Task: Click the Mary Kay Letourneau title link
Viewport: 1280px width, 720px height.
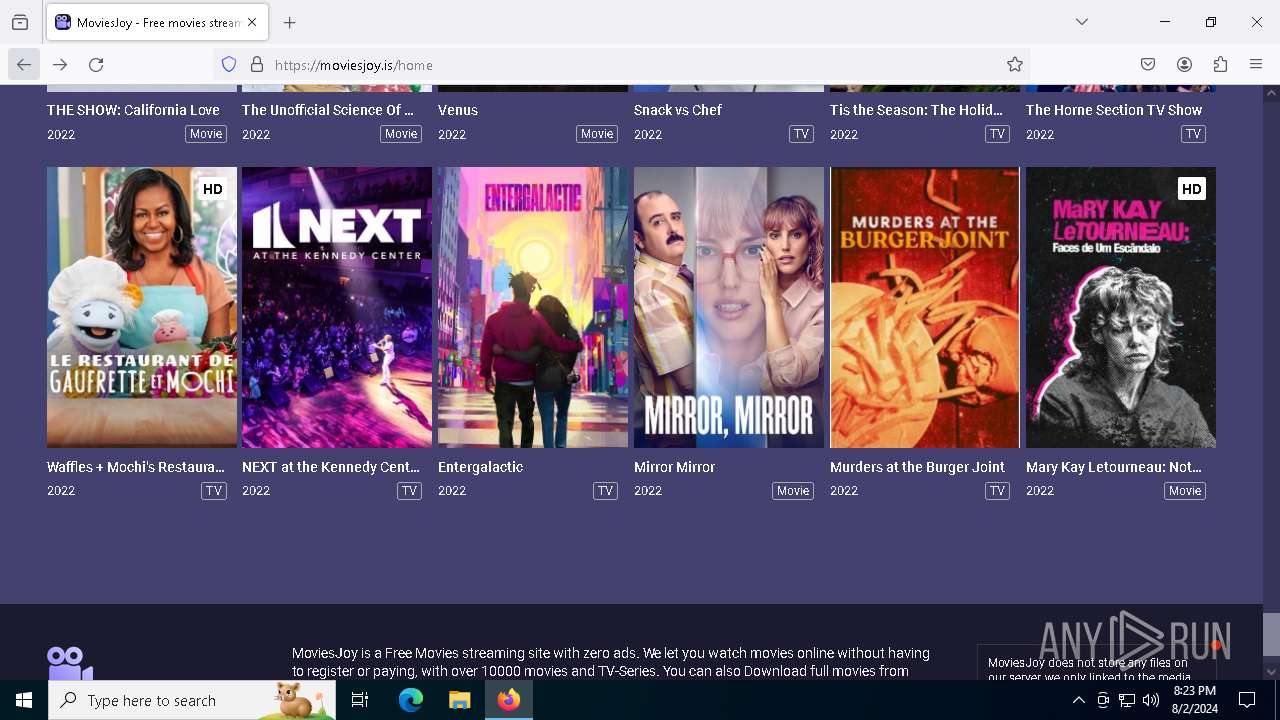Action: tap(1114, 467)
